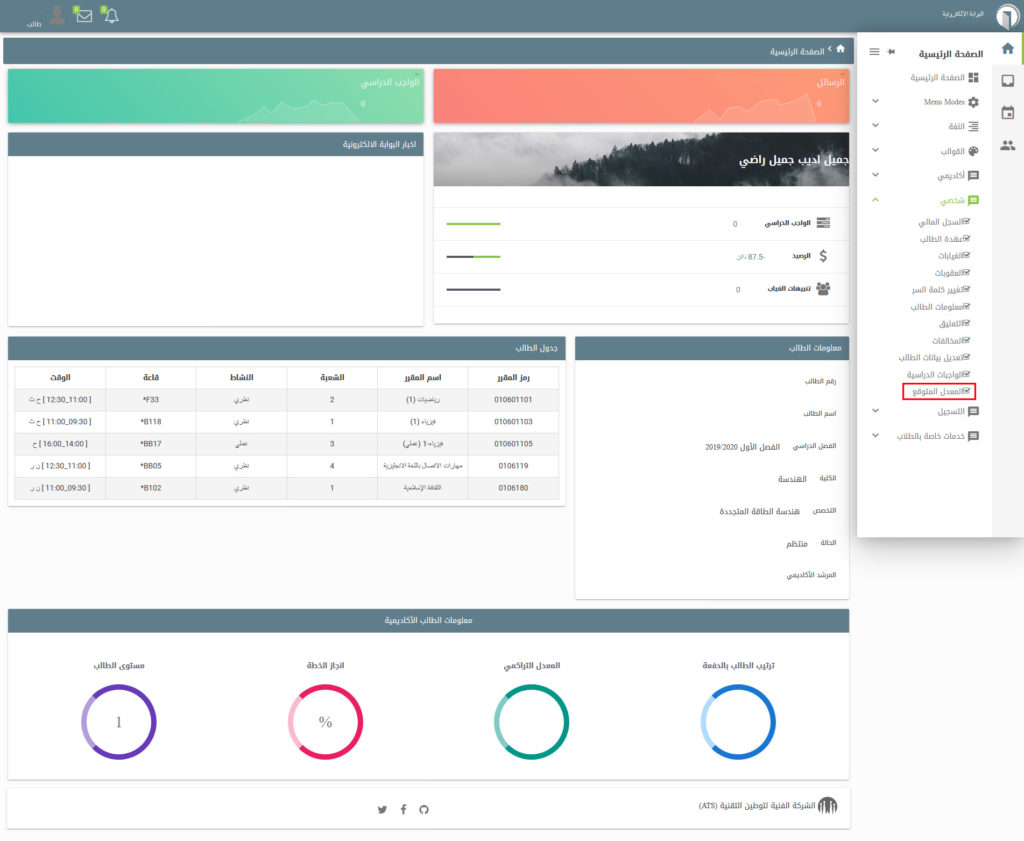1024x841 pixels.
Task: Click the الواجب الدراسي green card
Action: 215,96
